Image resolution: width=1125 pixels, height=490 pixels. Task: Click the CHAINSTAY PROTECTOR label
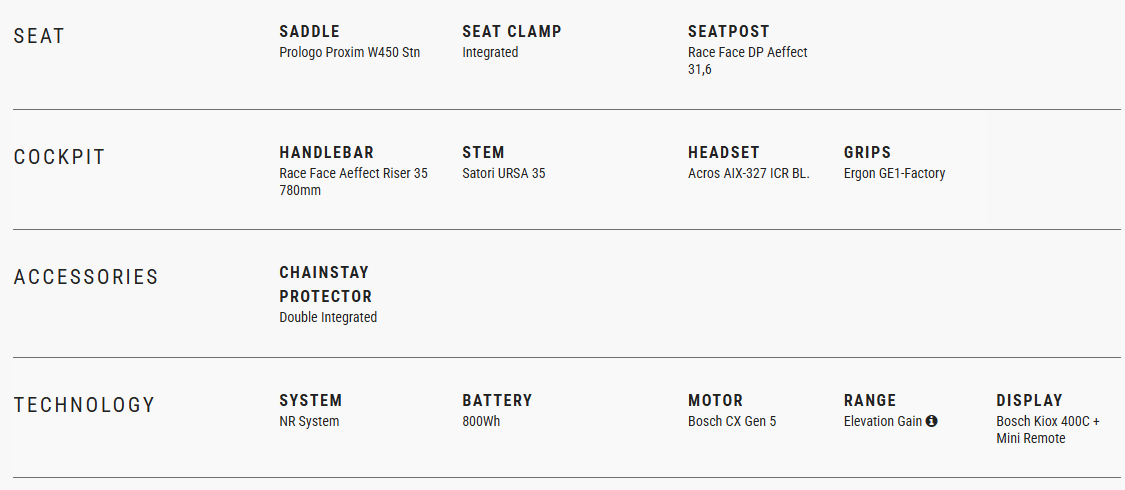pyautogui.click(x=326, y=285)
